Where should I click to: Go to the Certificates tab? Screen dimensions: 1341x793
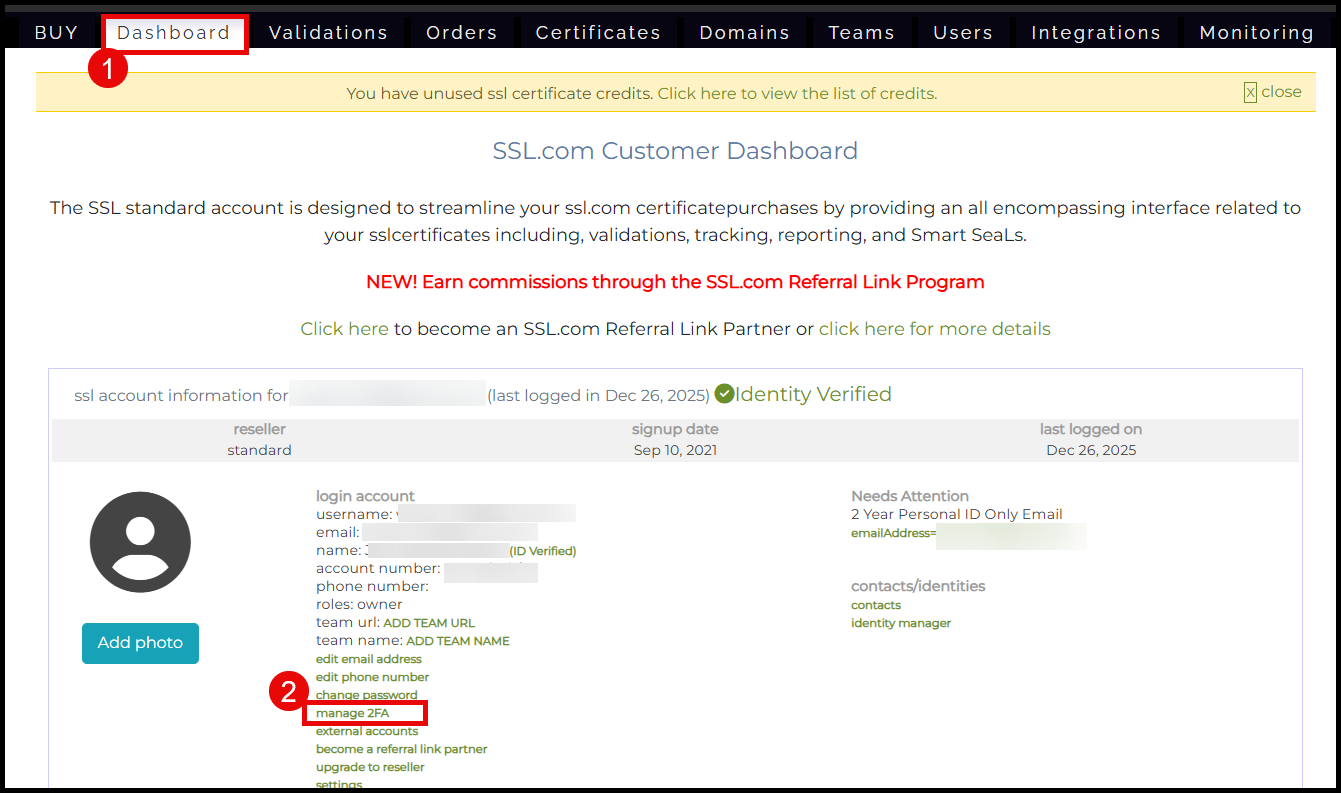coord(598,33)
